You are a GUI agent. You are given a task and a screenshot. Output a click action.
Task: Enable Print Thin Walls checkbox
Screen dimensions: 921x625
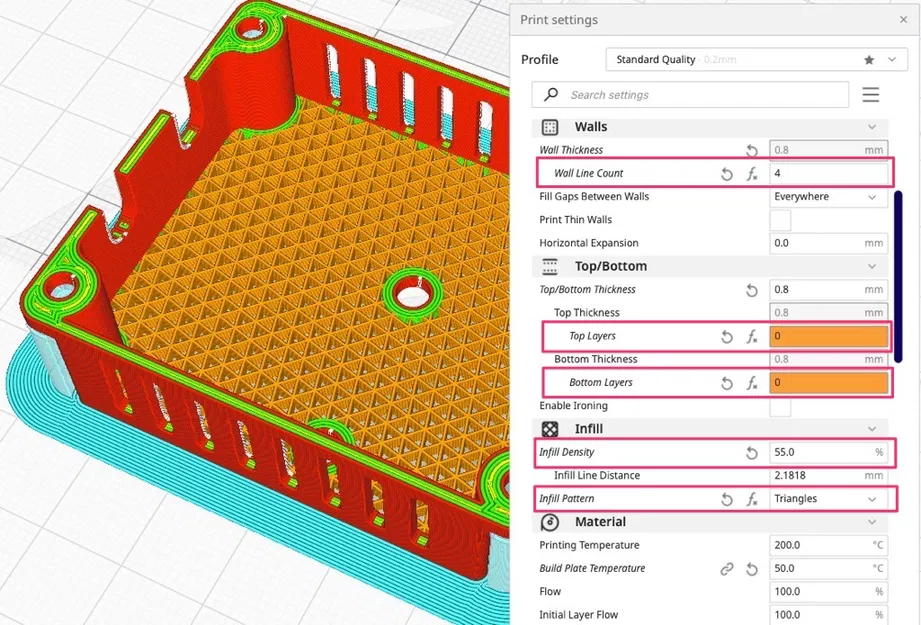point(780,220)
